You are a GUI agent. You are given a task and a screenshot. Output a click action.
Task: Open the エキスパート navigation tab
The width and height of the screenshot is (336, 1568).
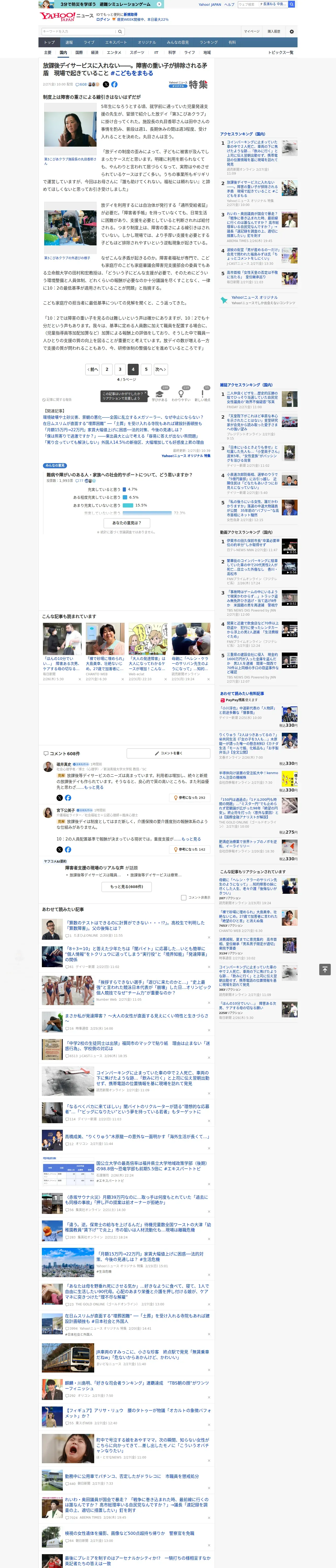(x=116, y=43)
